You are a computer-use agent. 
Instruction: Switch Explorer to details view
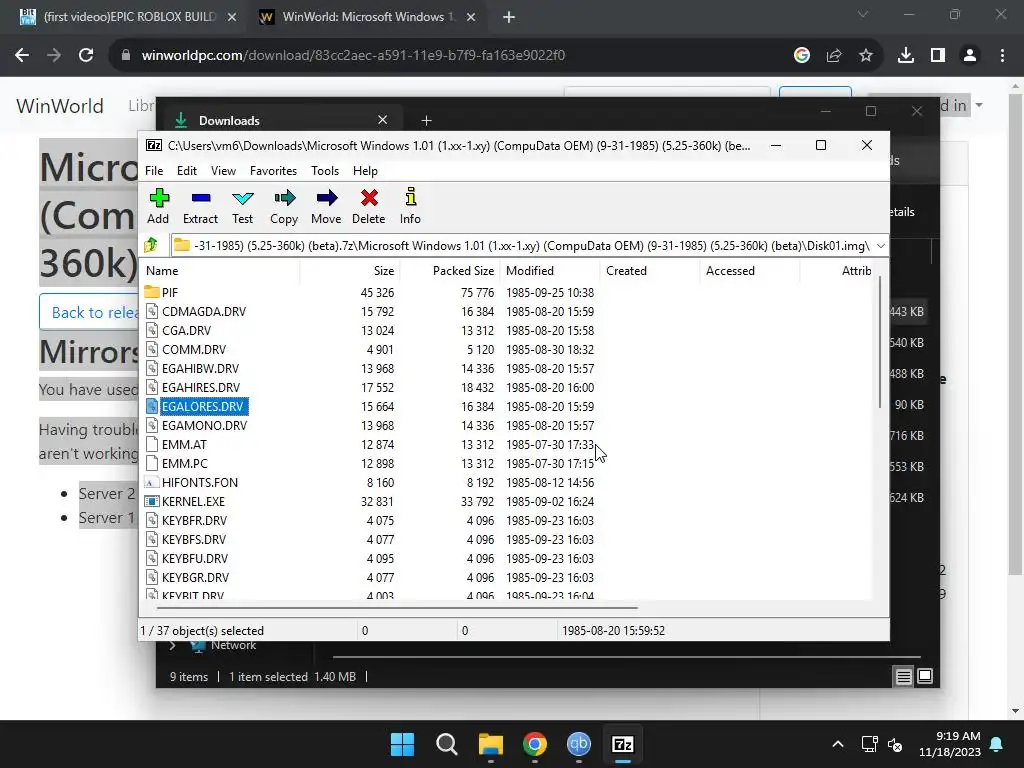904,677
